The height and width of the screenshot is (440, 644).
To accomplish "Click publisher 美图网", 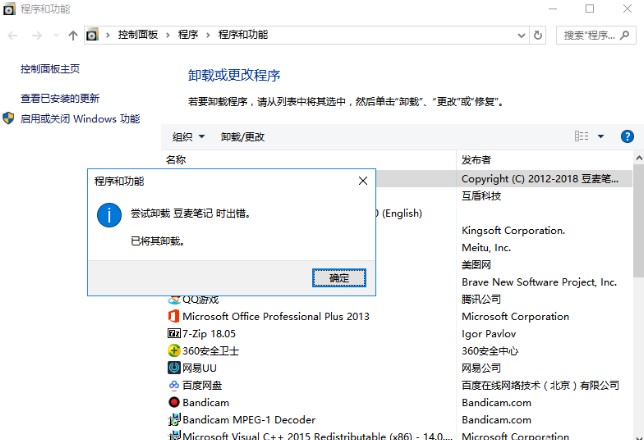I will (476, 265).
